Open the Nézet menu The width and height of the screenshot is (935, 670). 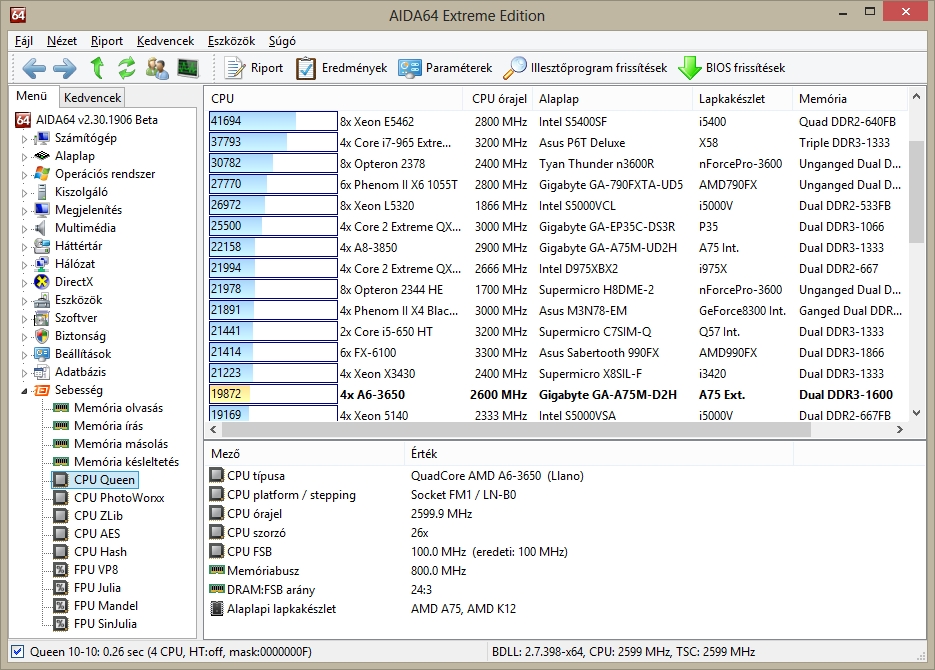click(62, 41)
